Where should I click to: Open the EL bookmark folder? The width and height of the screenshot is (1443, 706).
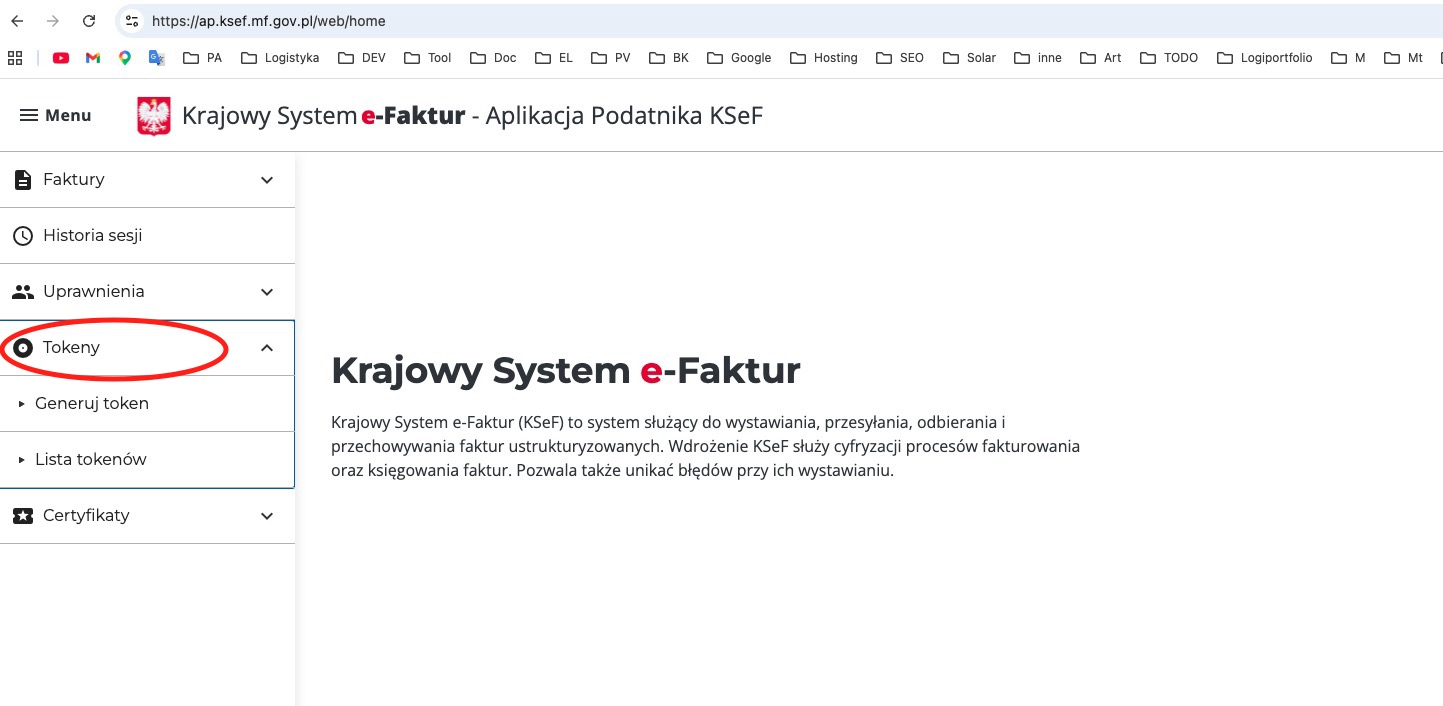click(554, 58)
